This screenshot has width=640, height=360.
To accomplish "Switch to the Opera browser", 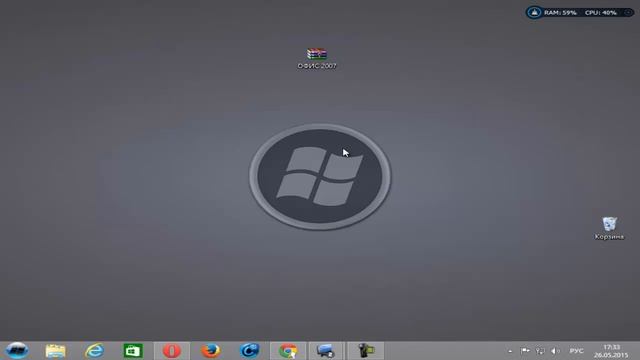I will click(172, 351).
